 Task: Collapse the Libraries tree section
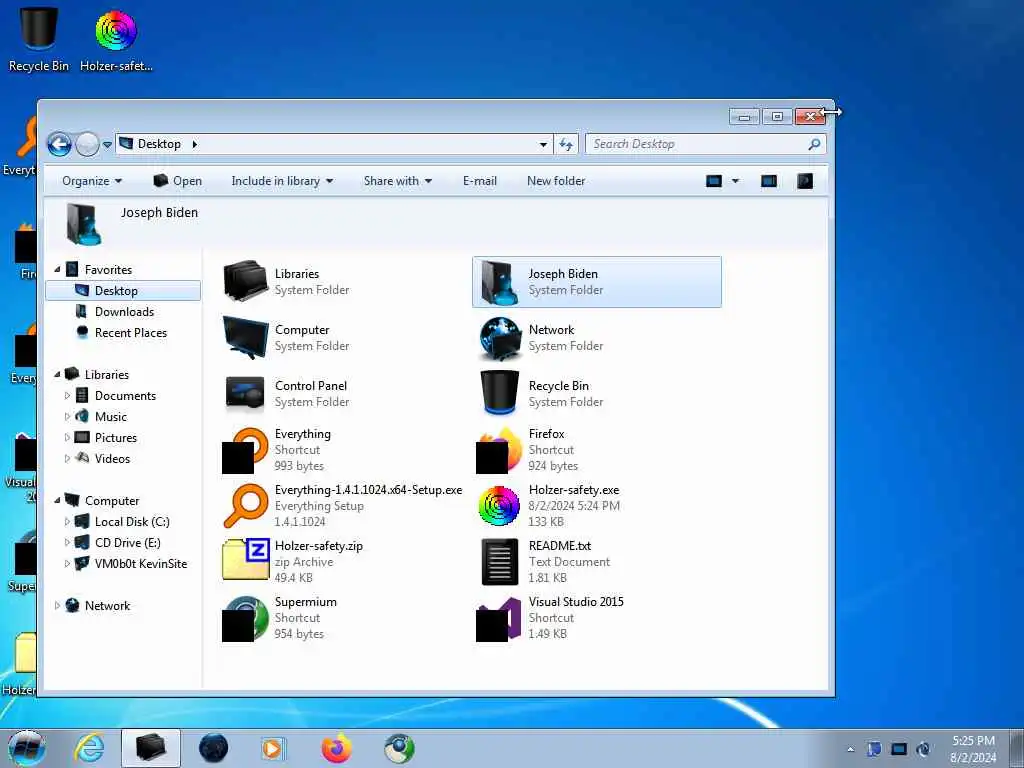click(57, 375)
